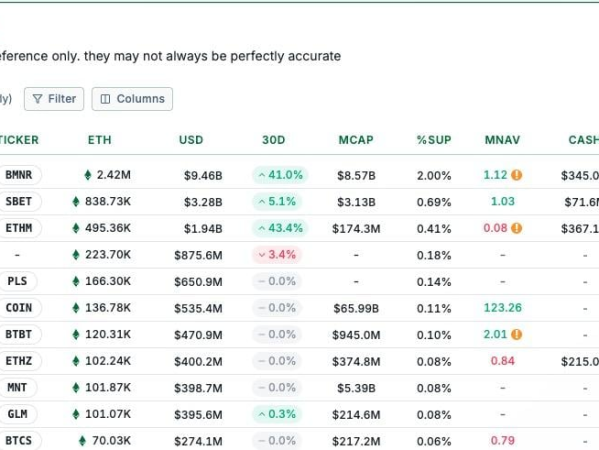
Task: Select the ETHZ ticker badge
Action: (19, 361)
